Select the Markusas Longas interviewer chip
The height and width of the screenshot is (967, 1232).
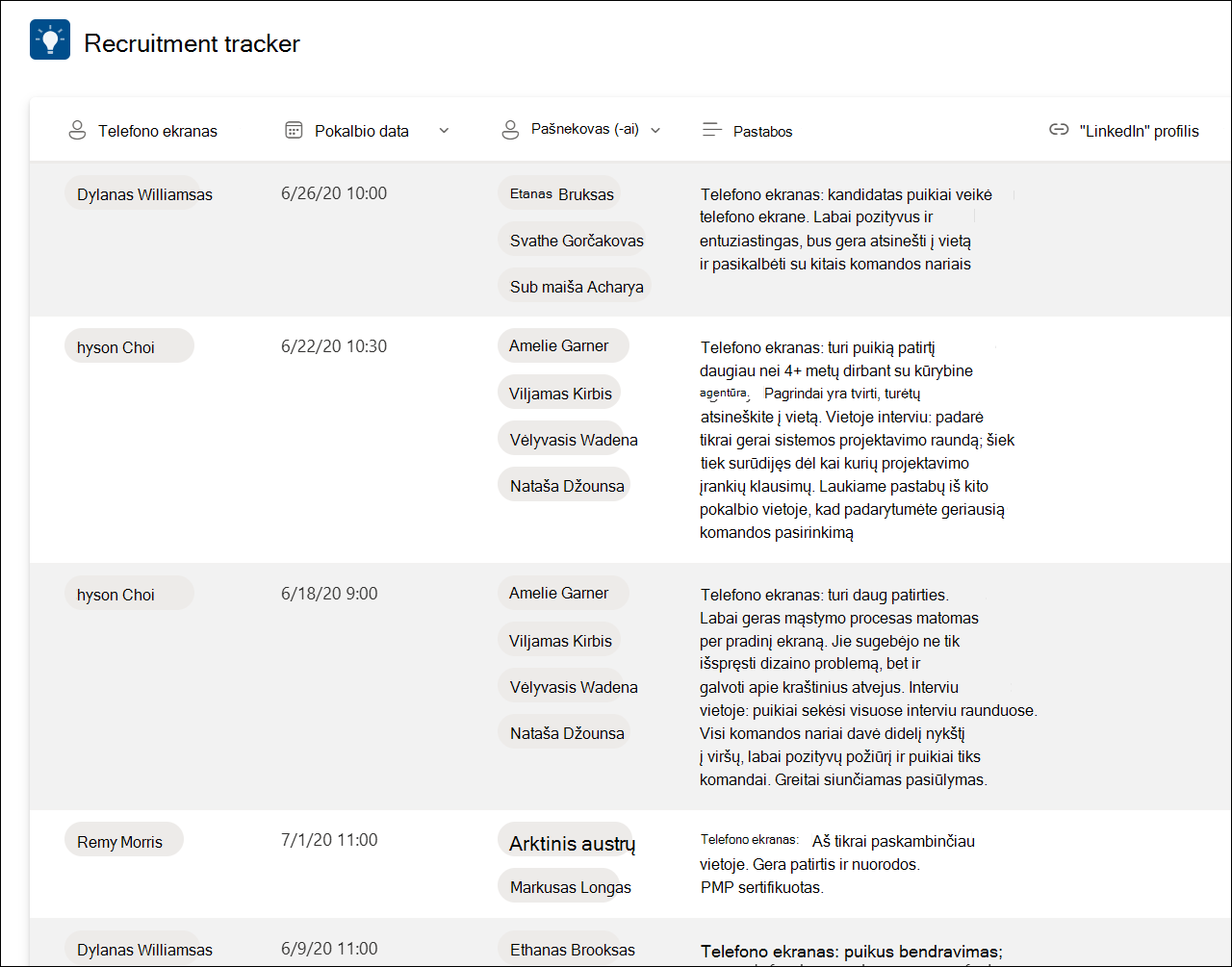[x=571, y=886]
